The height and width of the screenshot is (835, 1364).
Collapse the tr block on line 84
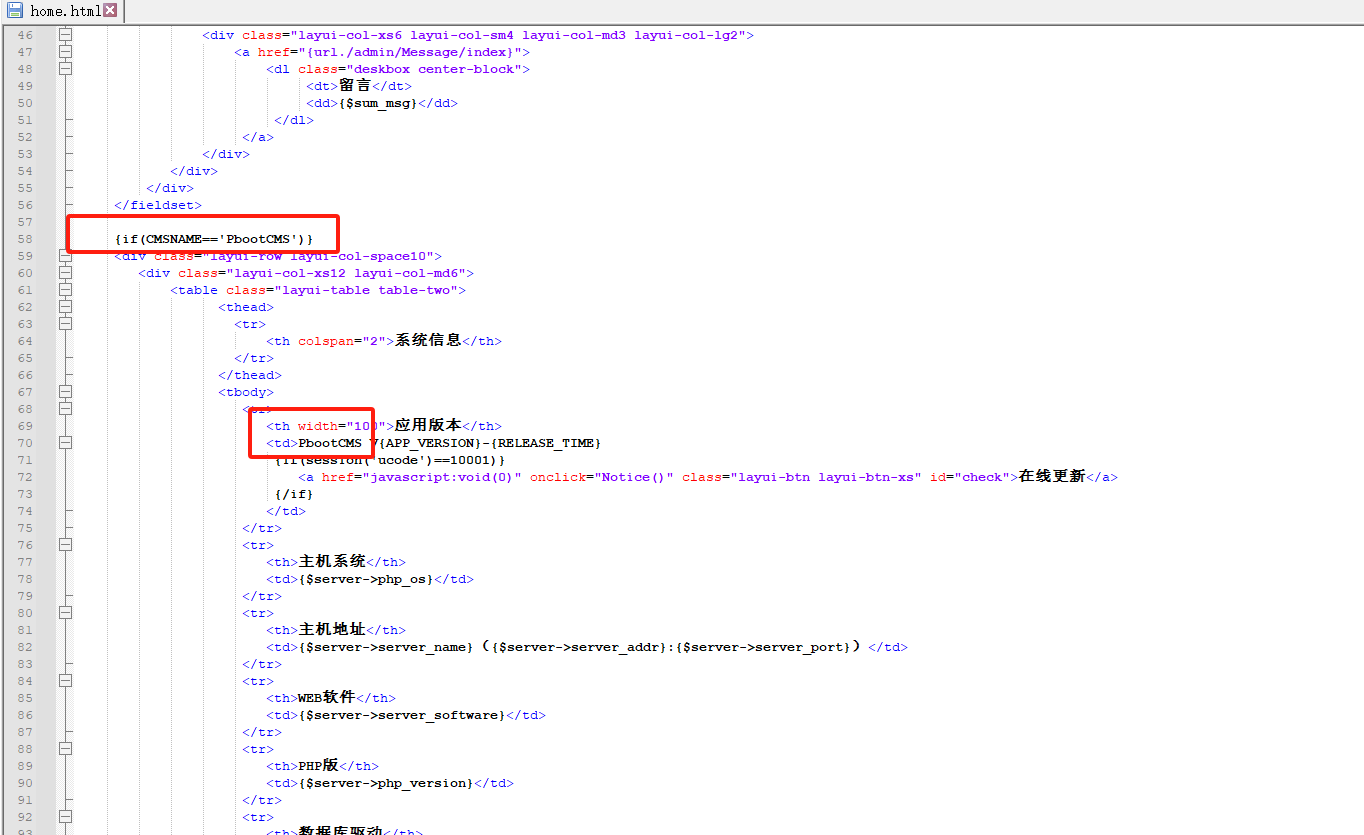pyautogui.click(x=65, y=681)
